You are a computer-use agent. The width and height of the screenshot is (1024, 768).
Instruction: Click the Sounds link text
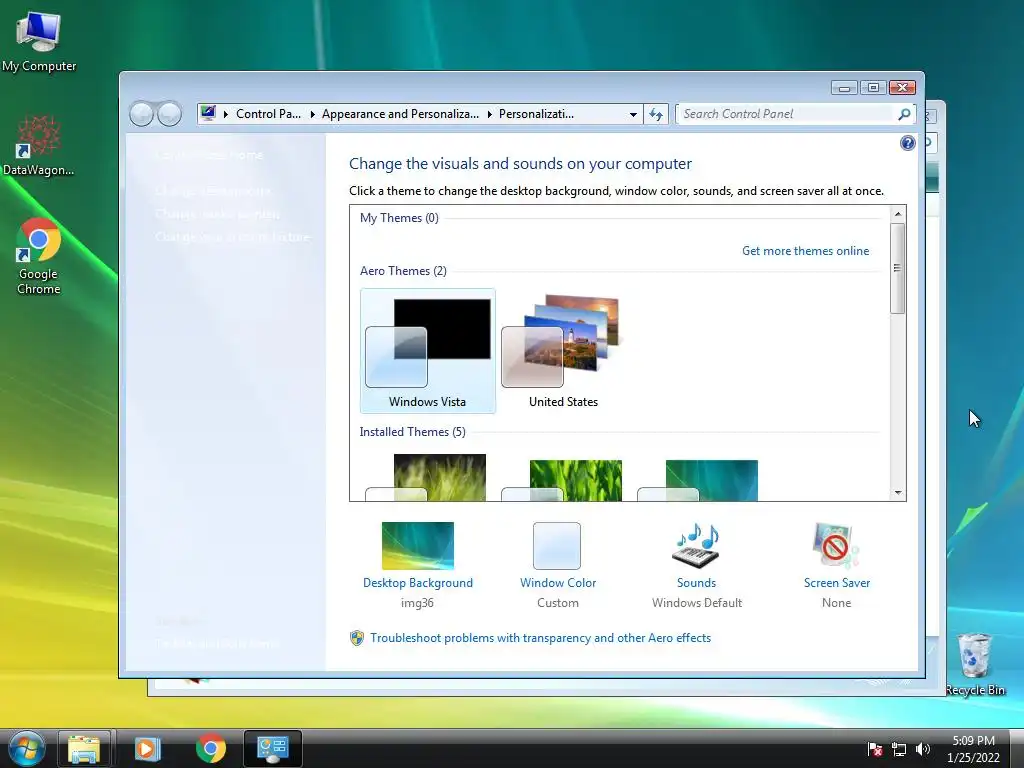[x=696, y=583]
